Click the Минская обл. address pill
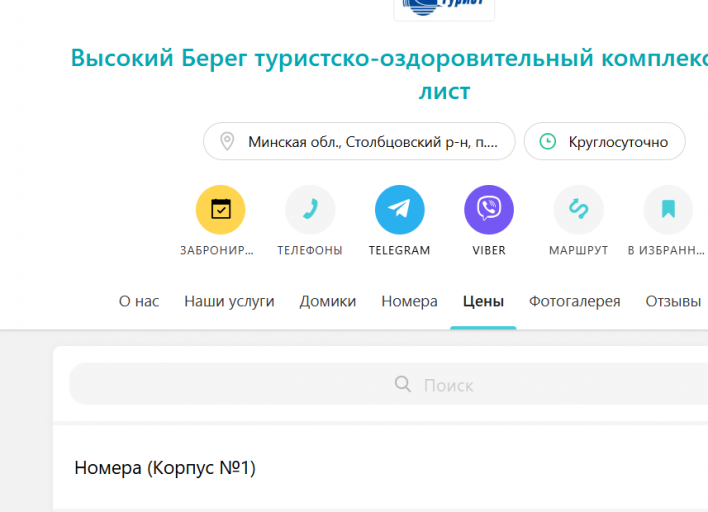Viewport: 708px width, 512px height. (359, 141)
